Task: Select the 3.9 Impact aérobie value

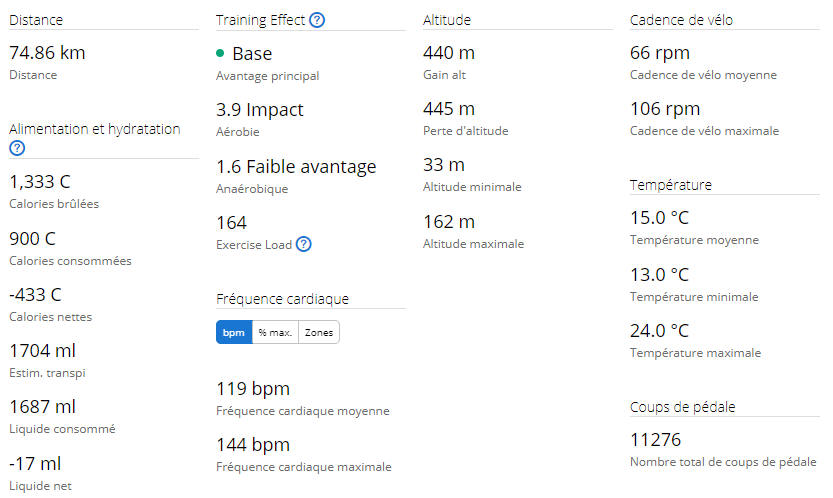Action: click(x=259, y=109)
